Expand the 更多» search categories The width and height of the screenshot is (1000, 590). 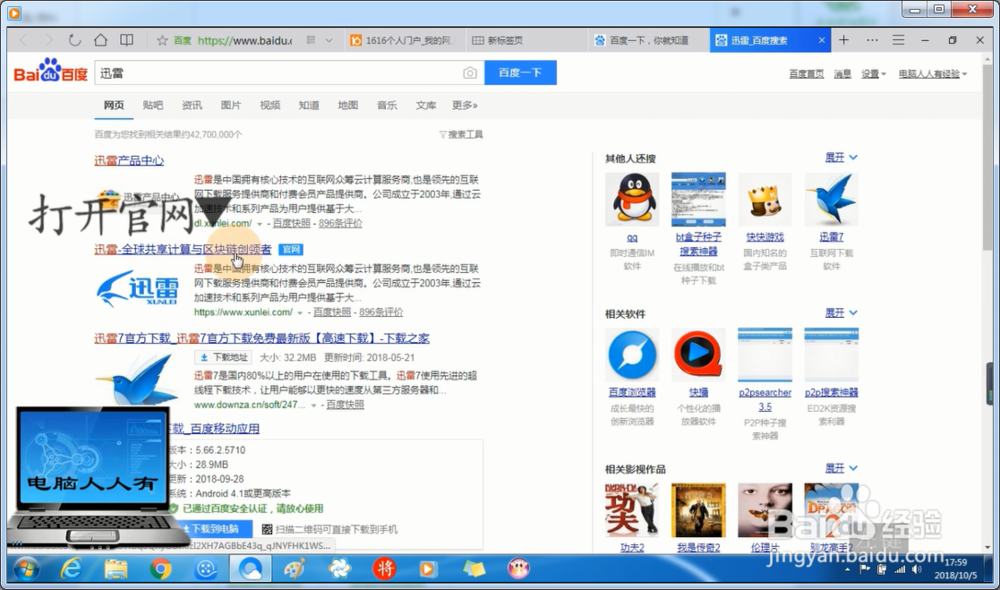464,105
